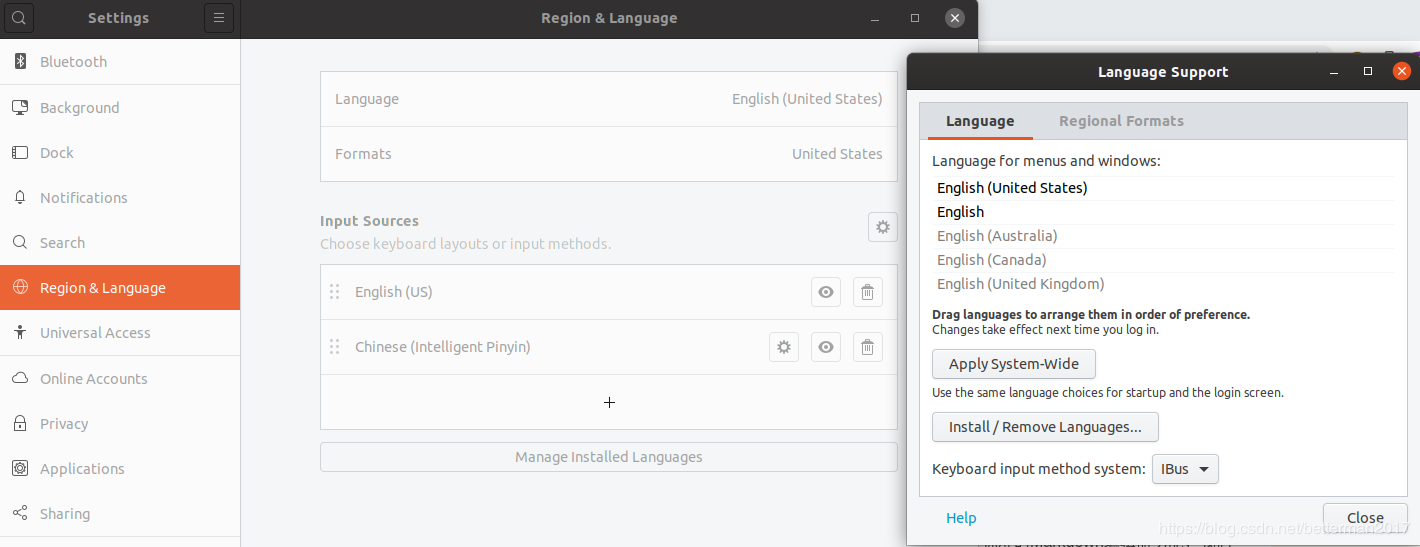Switch to the Regional Formats tab
This screenshot has height=547, width=1420.
click(1121, 121)
